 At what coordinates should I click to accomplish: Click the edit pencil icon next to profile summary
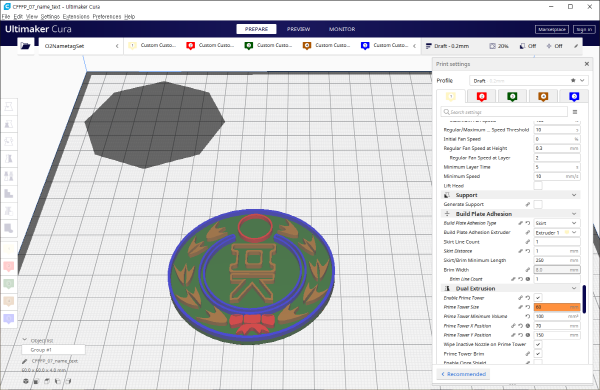(x=576, y=46)
